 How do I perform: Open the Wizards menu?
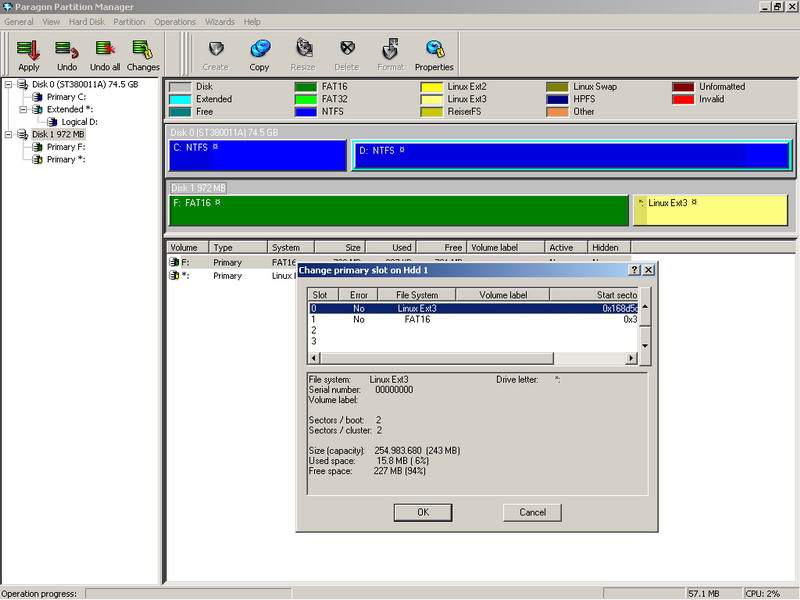(x=220, y=22)
